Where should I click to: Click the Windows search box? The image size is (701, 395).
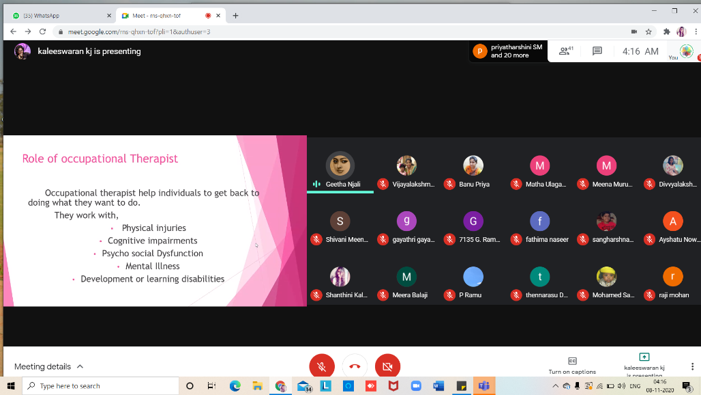click(x=101, y=386)
